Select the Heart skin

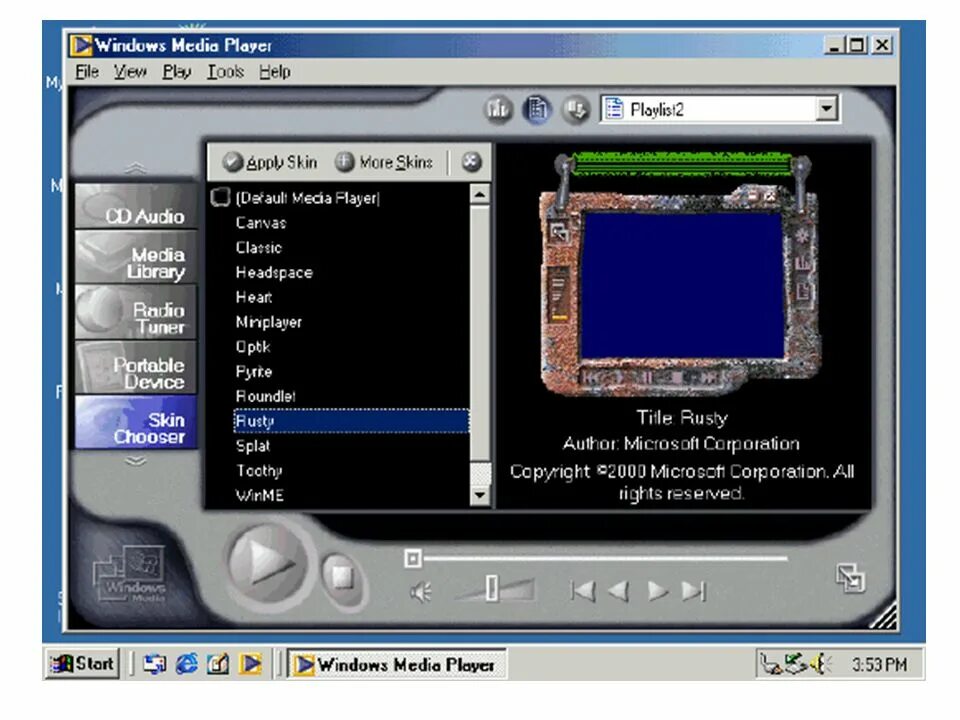[253, 298]
